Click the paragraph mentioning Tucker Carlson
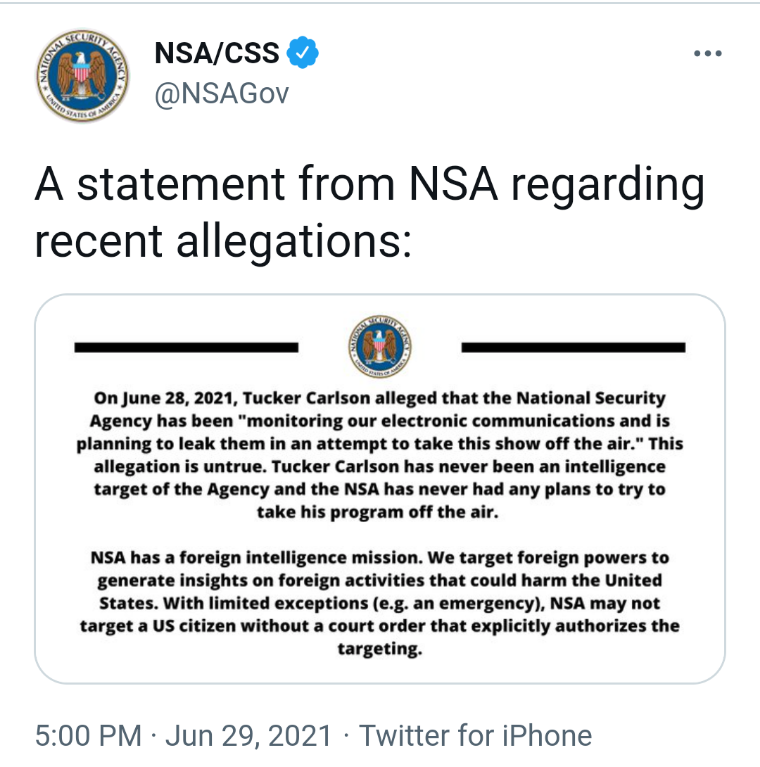 coord(380,455)
